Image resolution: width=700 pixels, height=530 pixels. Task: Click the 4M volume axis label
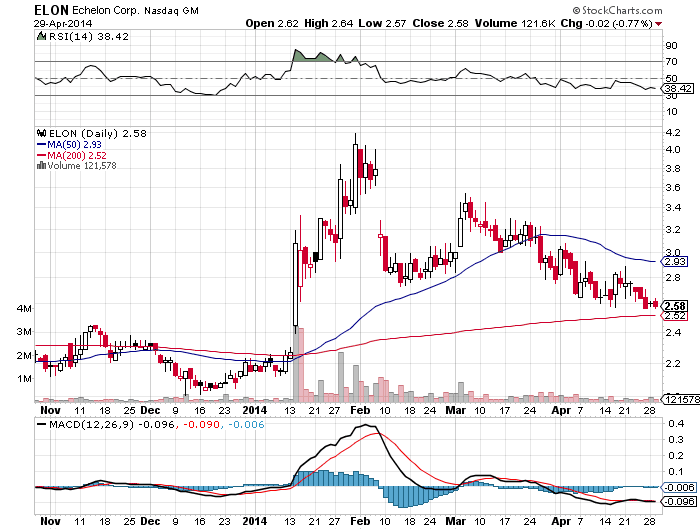[25, 309]
